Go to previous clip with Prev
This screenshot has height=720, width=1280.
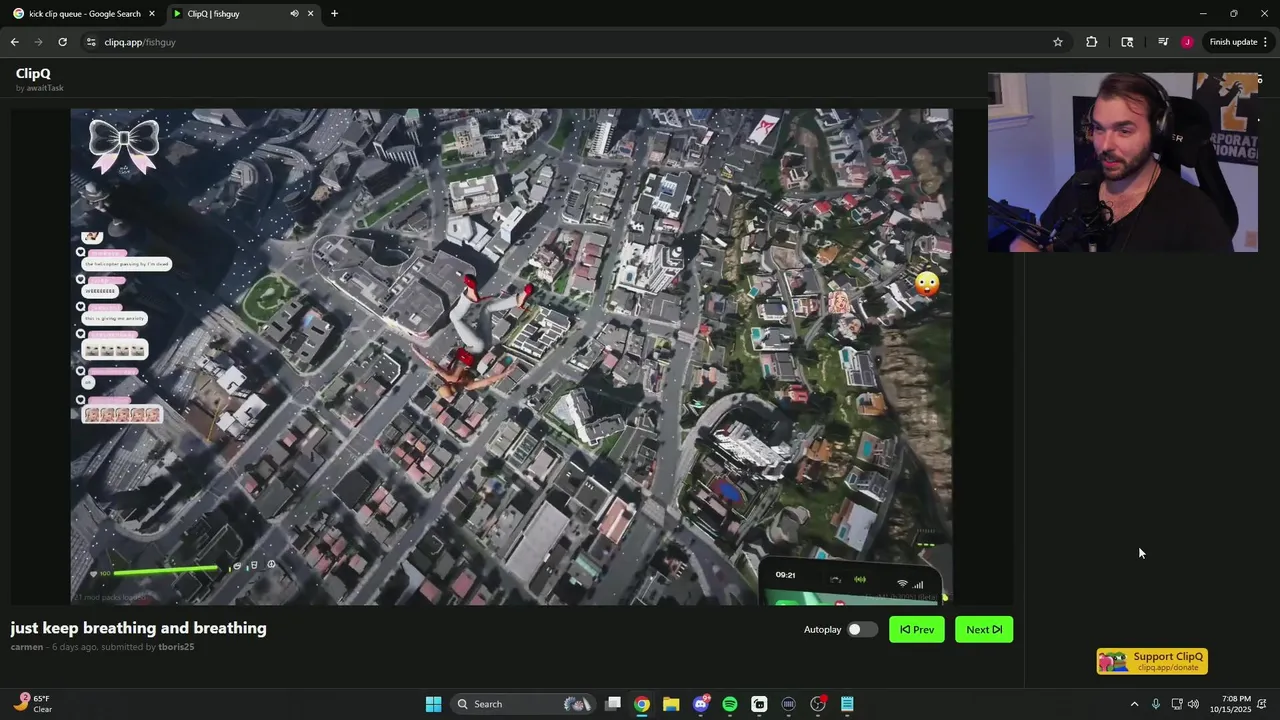click(x=916, y=629)
